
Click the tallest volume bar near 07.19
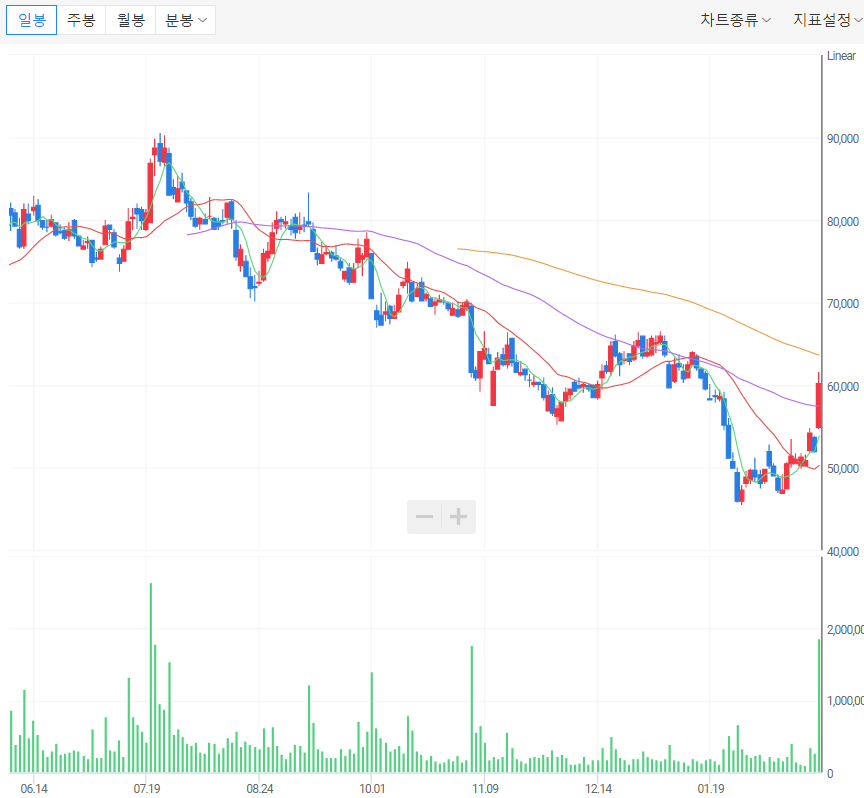[150, 677]
